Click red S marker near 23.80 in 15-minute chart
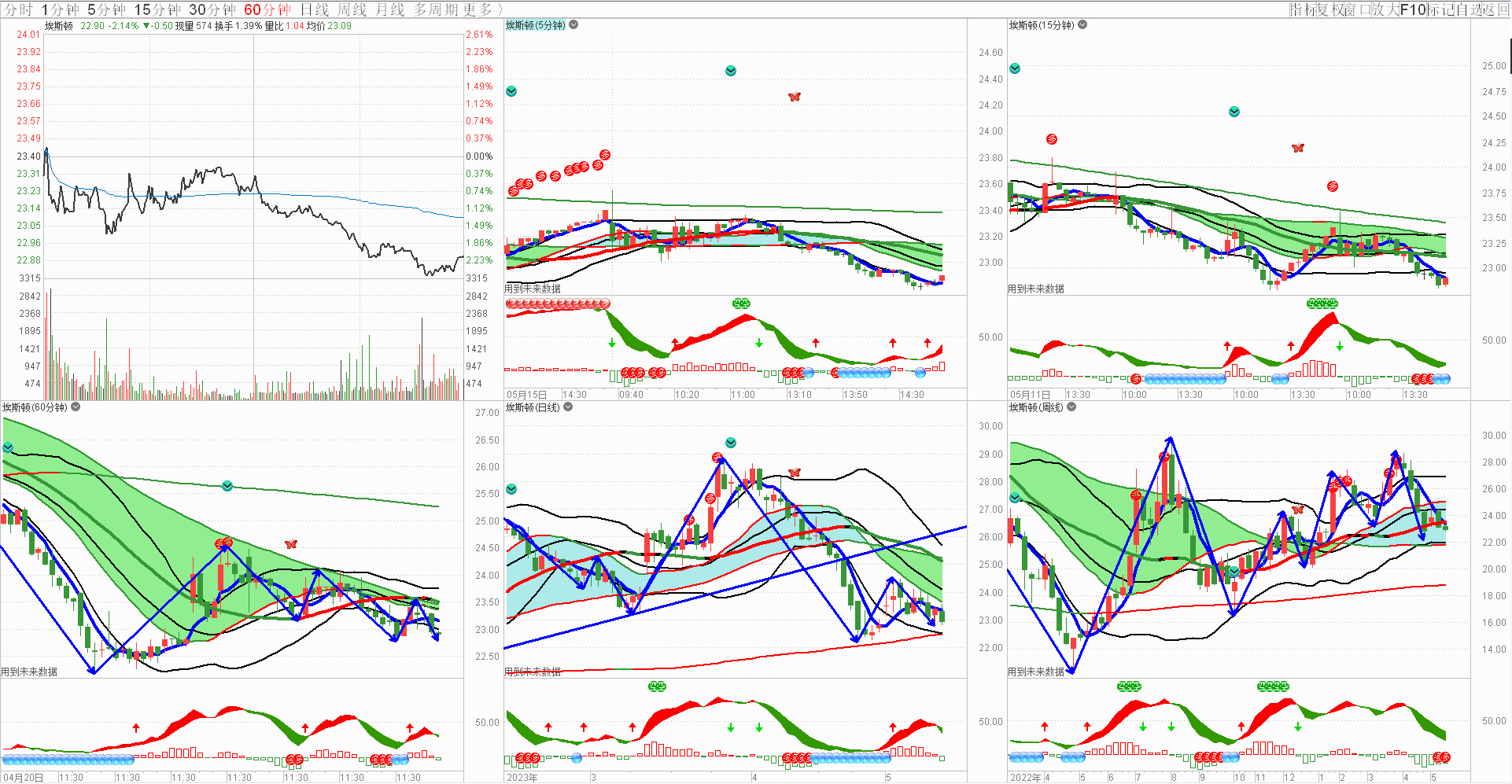This screenshot has height=784, width=1512. pos(1052,139)
